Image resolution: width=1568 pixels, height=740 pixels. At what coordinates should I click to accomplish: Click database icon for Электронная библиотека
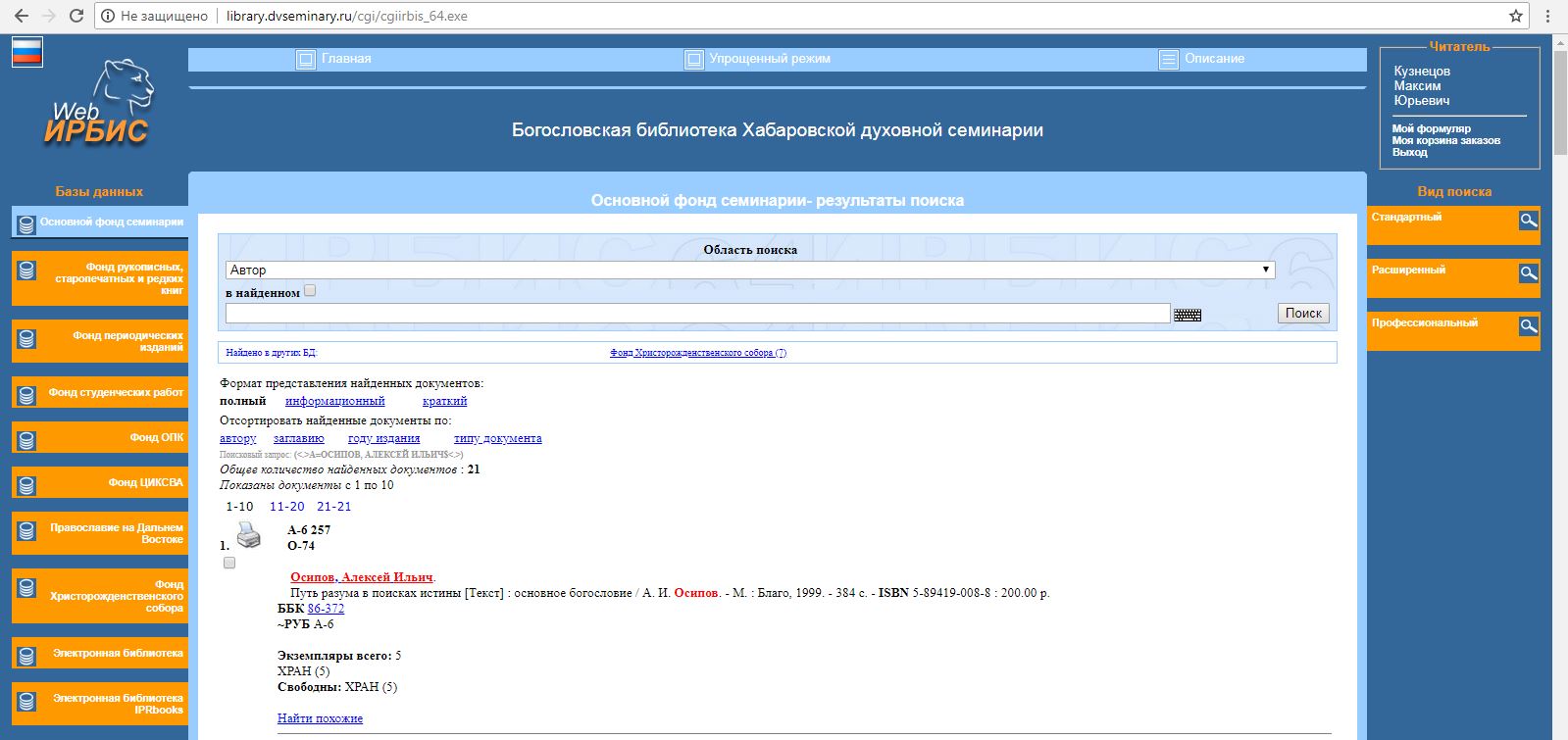coord(26,656)
